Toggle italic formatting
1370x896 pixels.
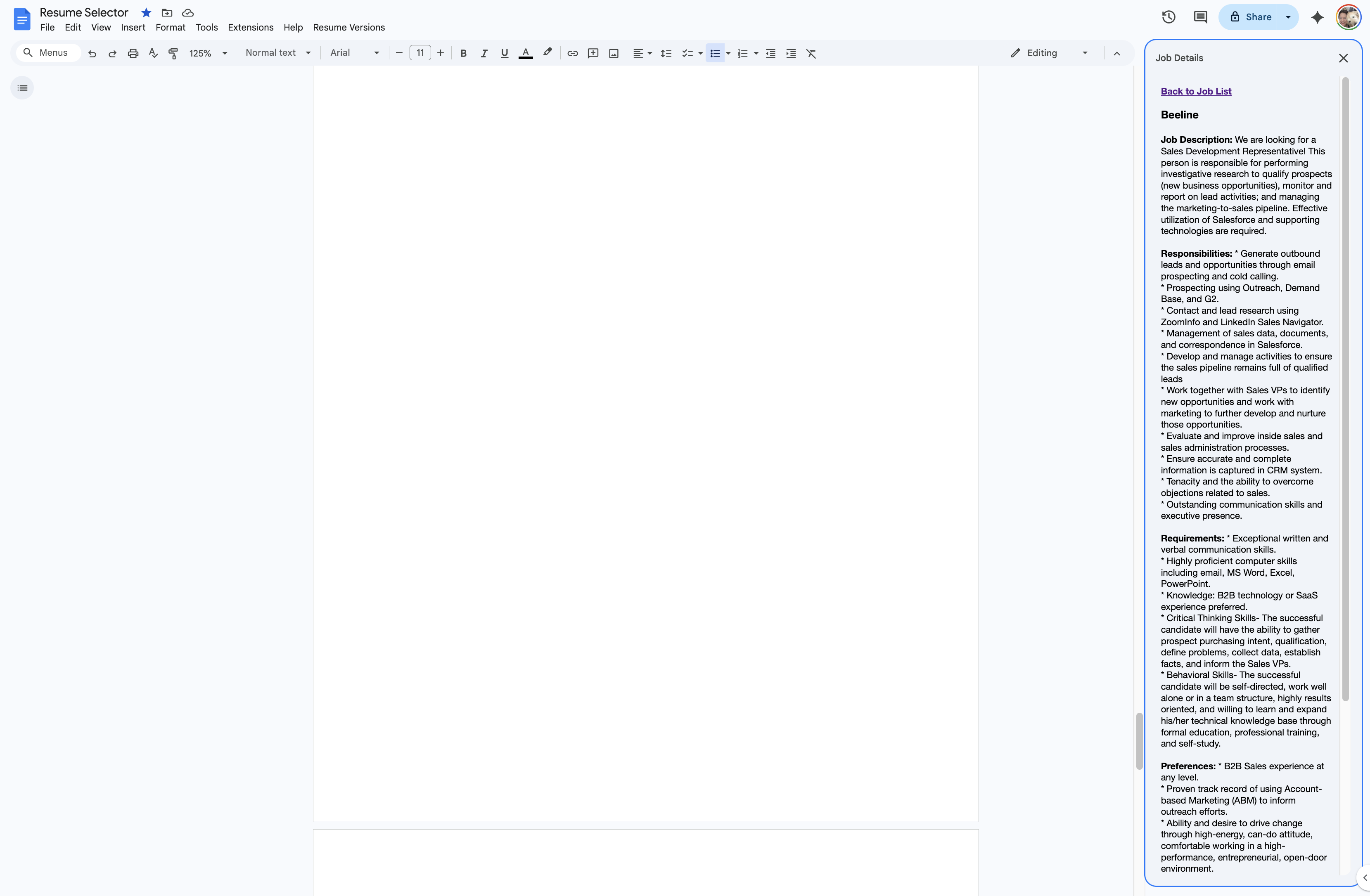(484, 54)
